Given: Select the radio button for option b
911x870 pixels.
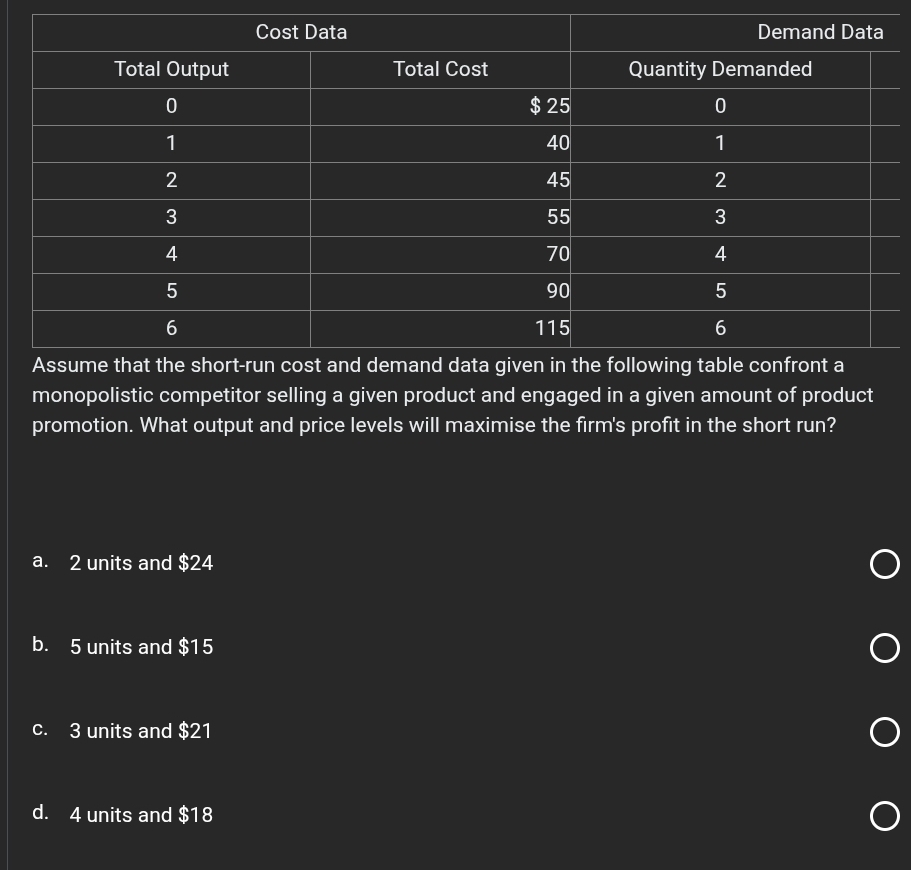Looking at the screenshot, I should click(x=884, y=647).
